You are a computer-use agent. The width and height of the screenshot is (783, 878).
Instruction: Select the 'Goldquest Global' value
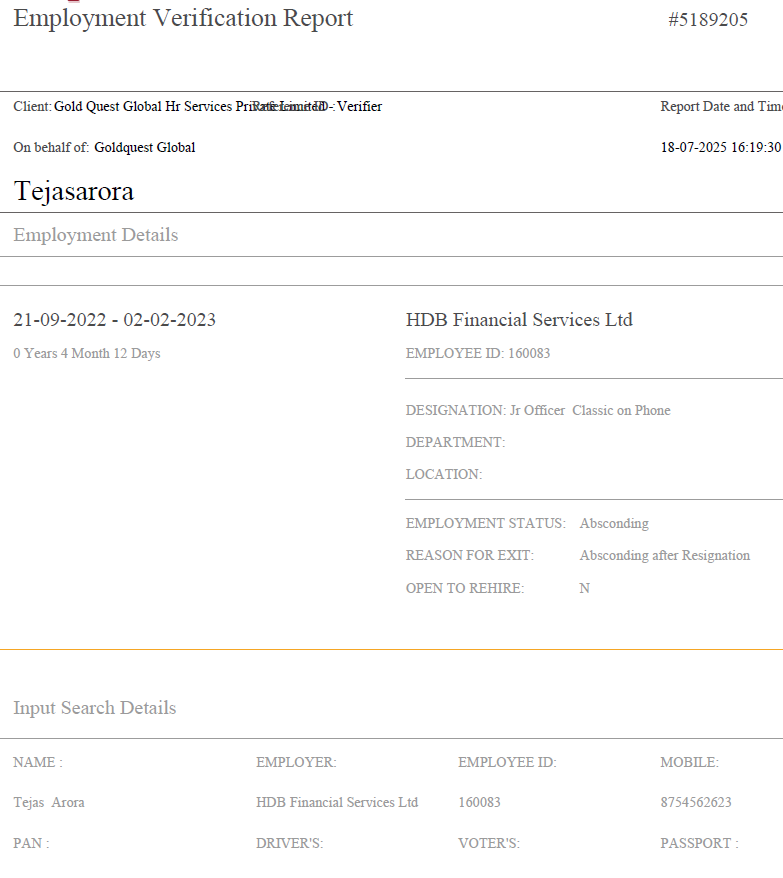[145, 147]
